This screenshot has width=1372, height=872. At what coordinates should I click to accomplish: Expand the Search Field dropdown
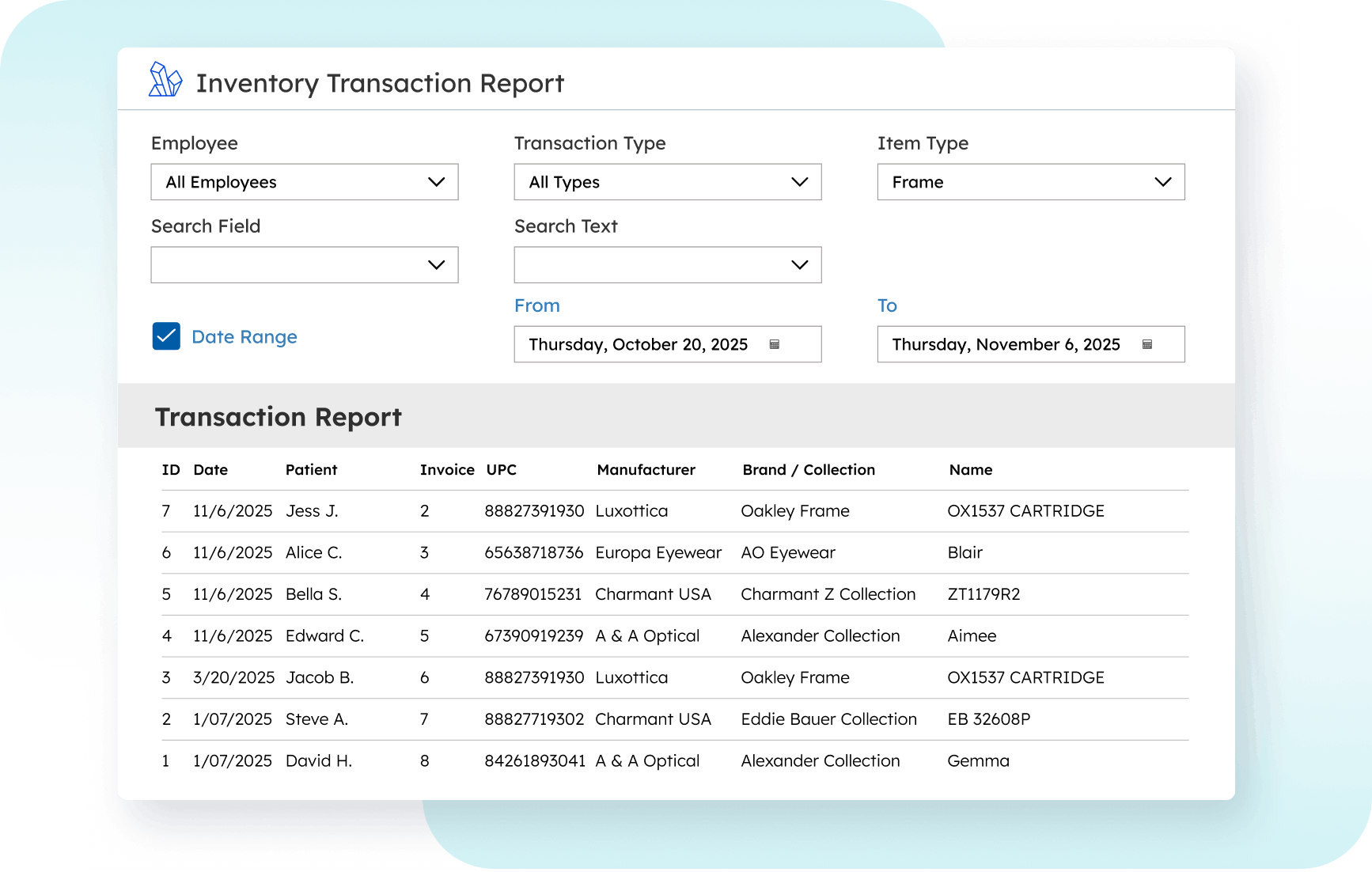pyautogui.click(x=304, y=265)
